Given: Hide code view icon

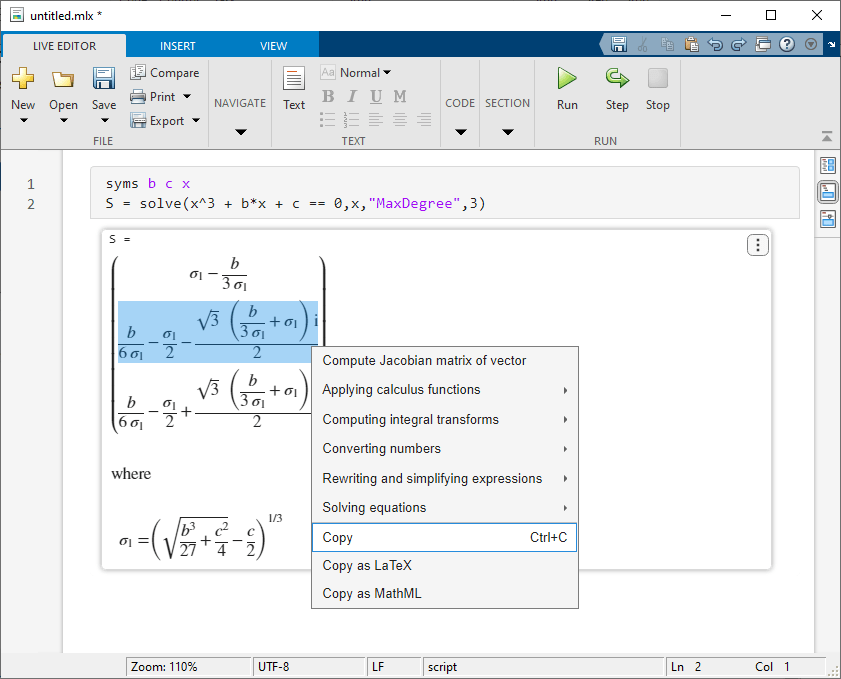Looking at the screenshot, I should click(828, 219).
